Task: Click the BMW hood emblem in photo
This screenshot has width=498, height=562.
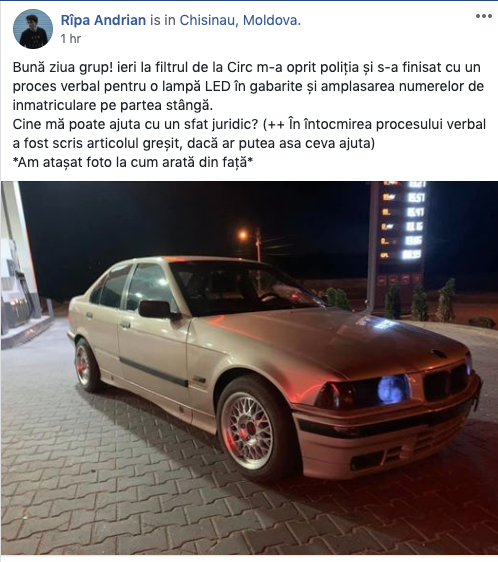Action: point(438,353)
